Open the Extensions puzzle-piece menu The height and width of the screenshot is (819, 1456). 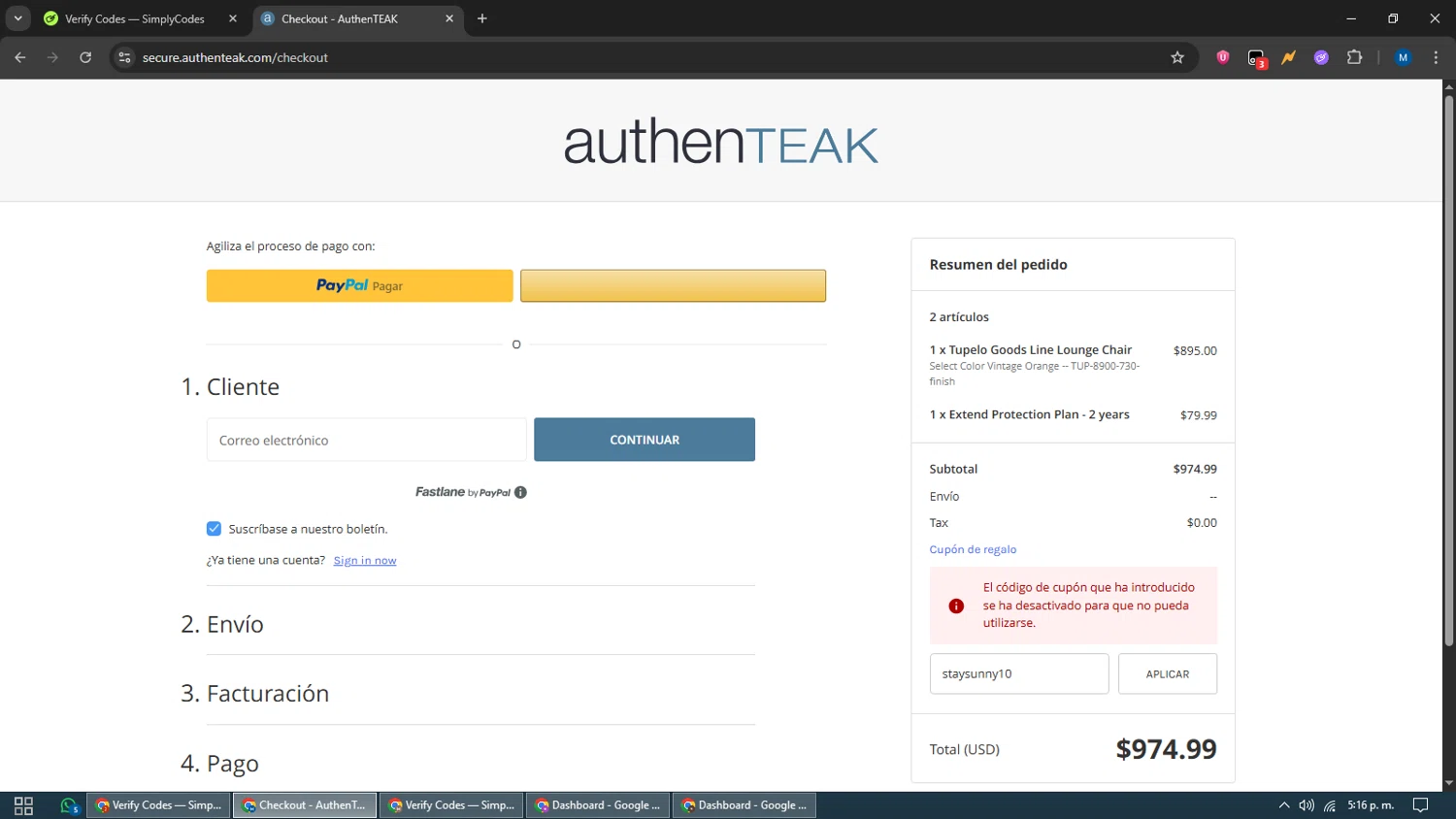pyautogui.click(x=1354, y=57)
